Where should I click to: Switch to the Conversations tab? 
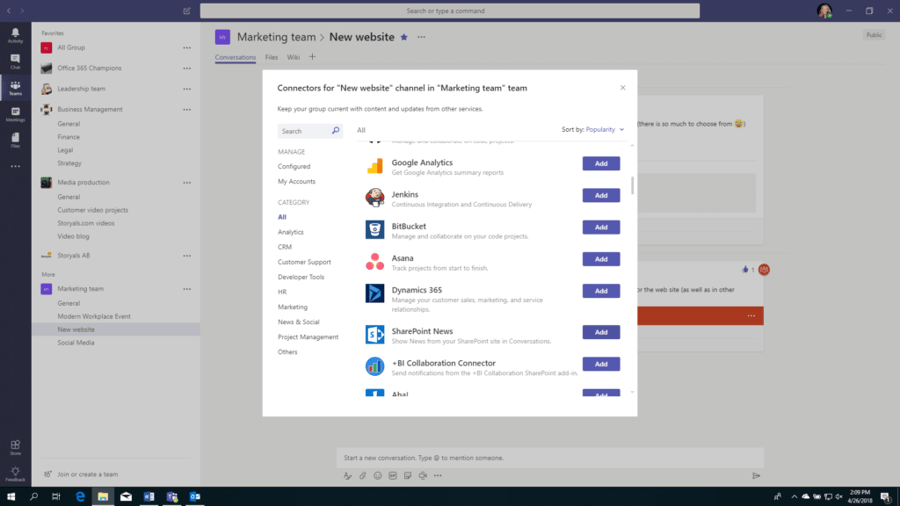pos(235,57)
